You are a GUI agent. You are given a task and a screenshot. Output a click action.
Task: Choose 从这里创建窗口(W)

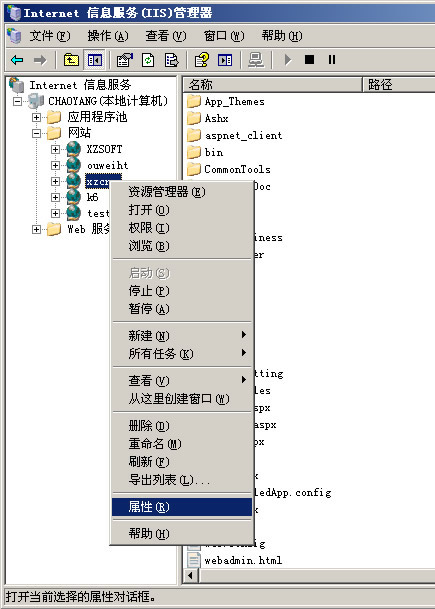pyautogui.click(x=182, y=398)
